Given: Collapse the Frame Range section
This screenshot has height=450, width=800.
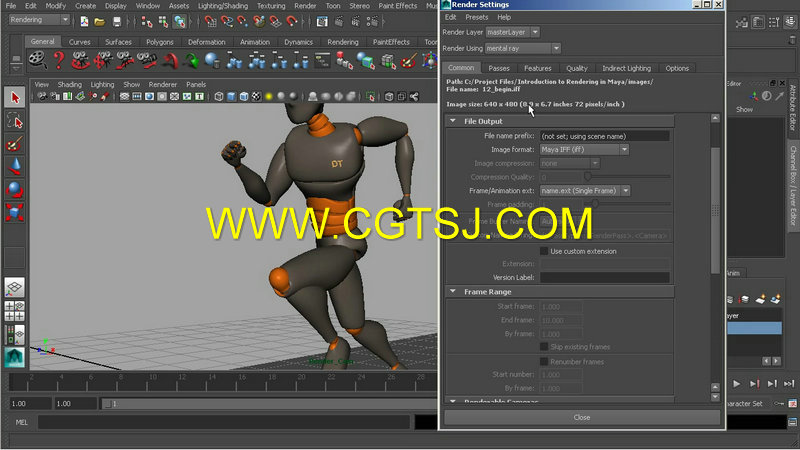Looking at the screenshot, I should click(x=453, y=291).
